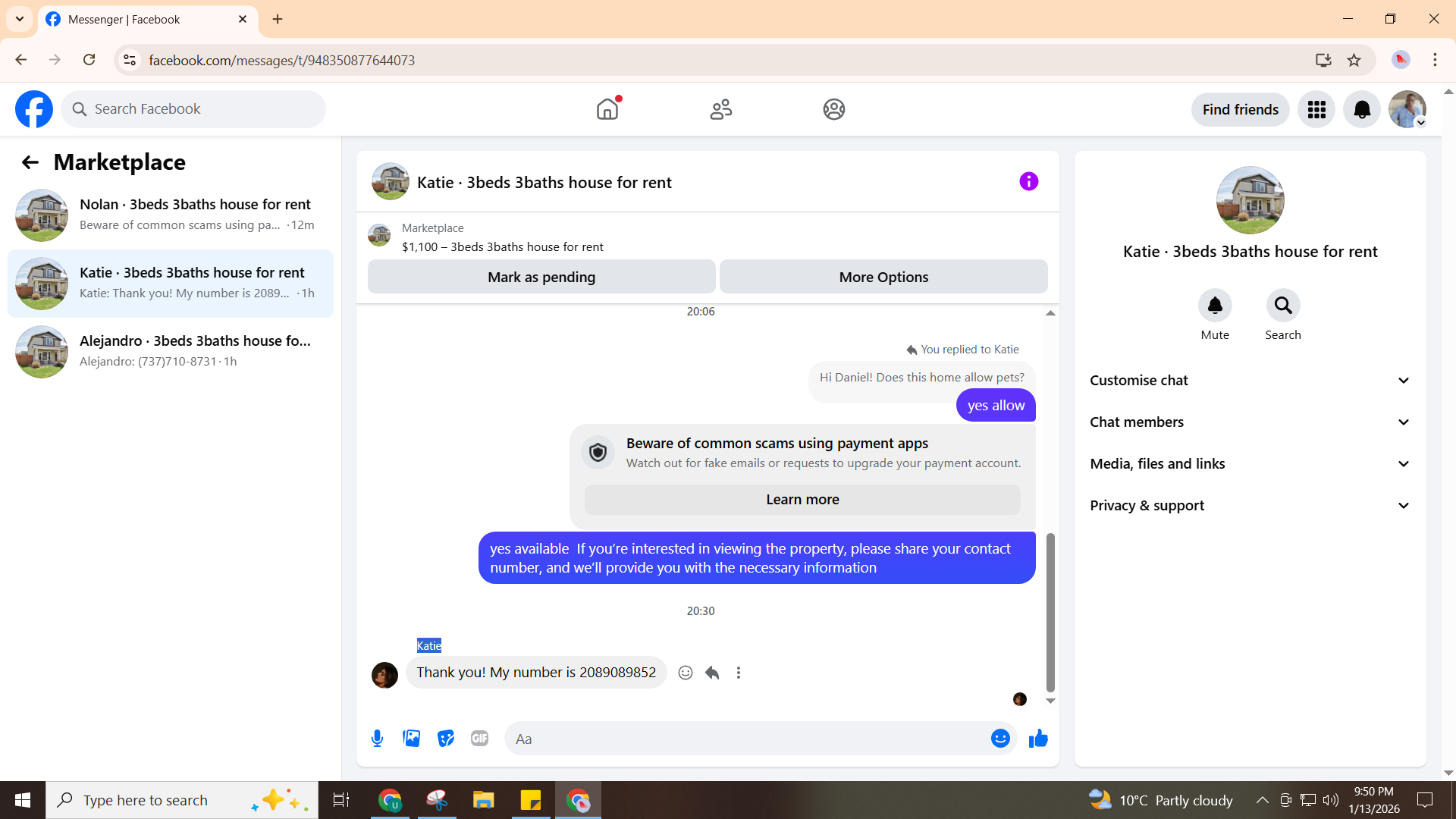Expand Media, files and links section
Image resolution: width=1456 pixels, height=819 pixels.
(x=1250, y=464)
